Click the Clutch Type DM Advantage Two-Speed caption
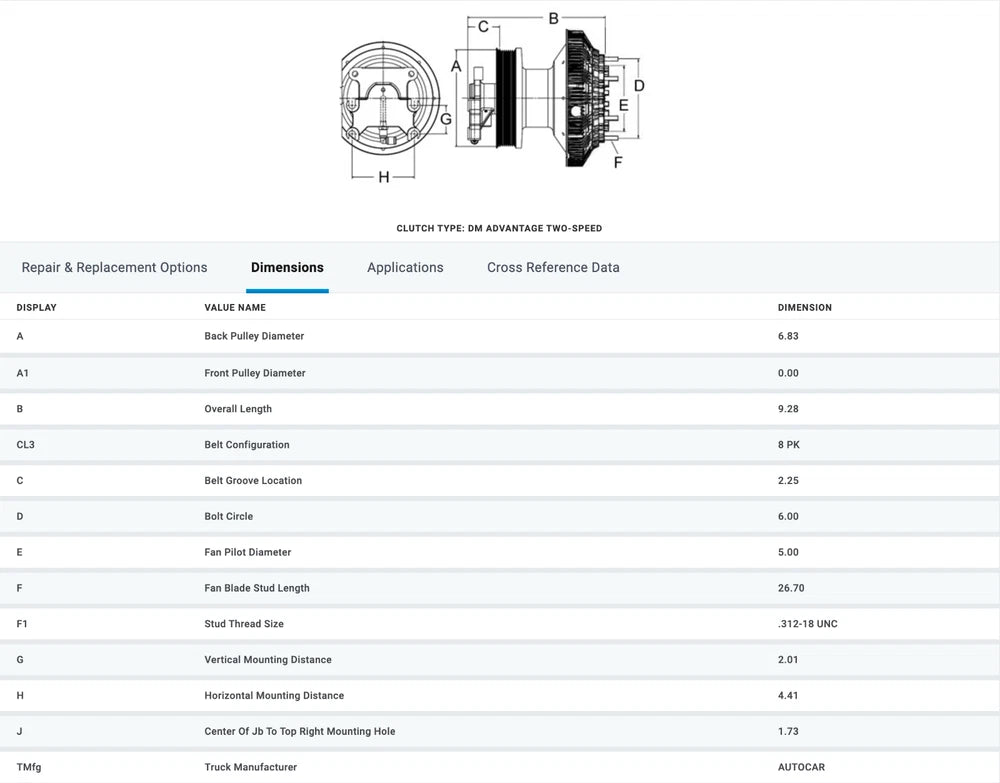The height and width of the screenshot is (783, 1000). coord(499,228)
